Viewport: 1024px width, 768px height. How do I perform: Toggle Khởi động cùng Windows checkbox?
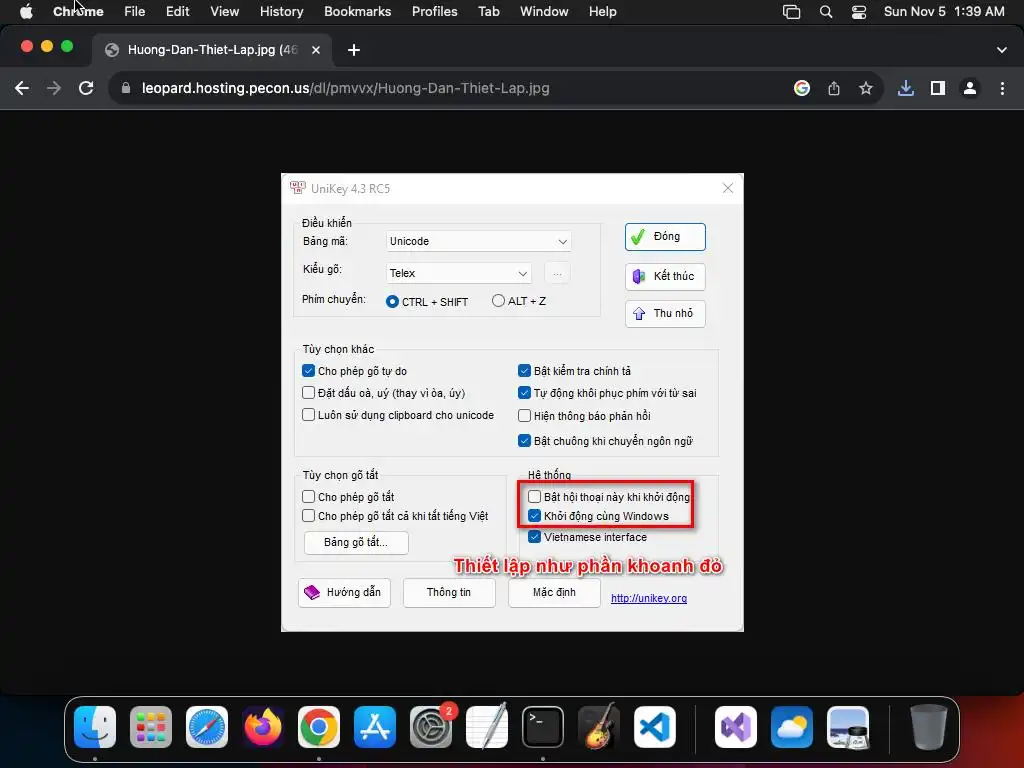pos(534,516)
